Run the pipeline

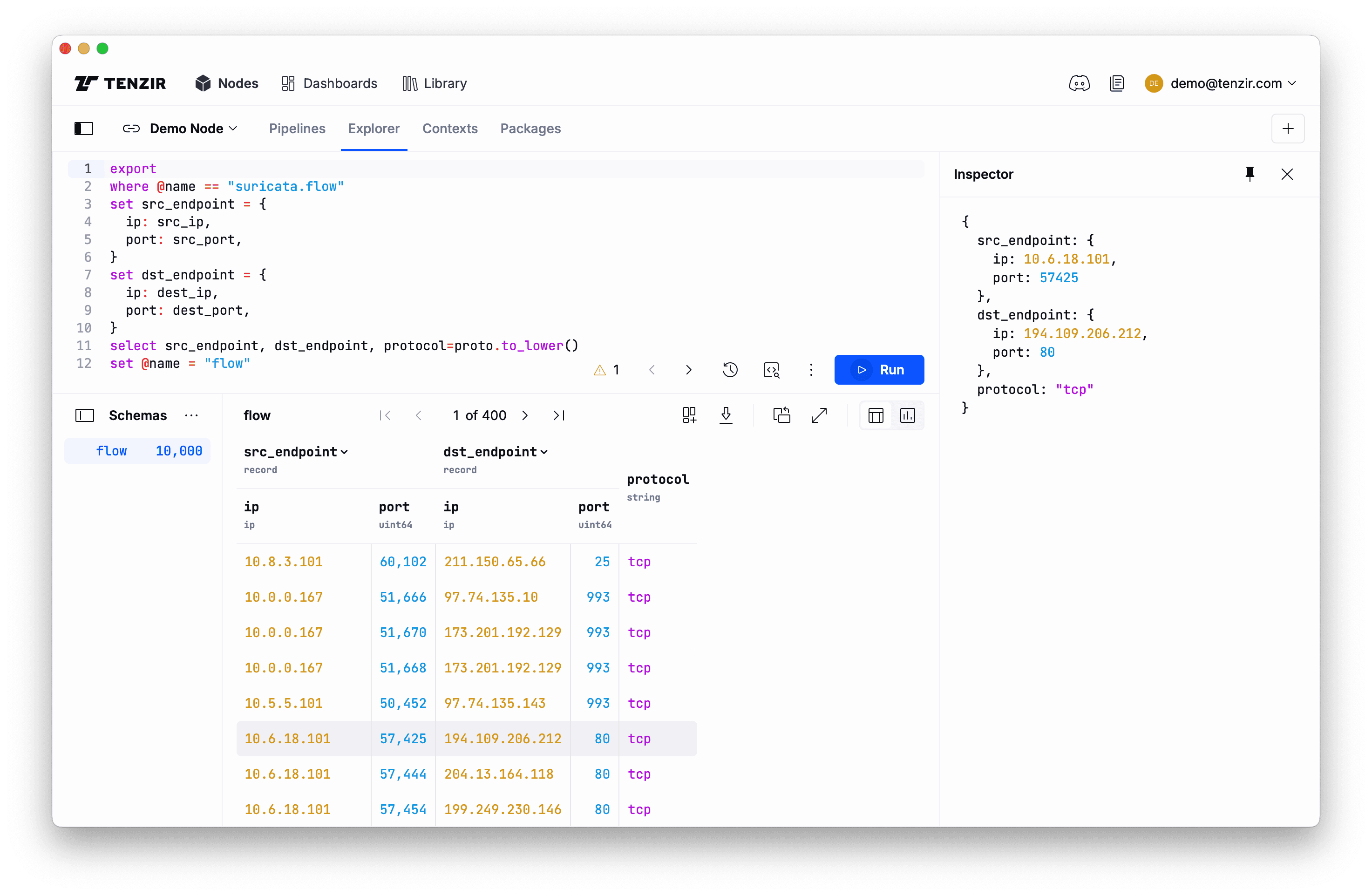[879, 370]
